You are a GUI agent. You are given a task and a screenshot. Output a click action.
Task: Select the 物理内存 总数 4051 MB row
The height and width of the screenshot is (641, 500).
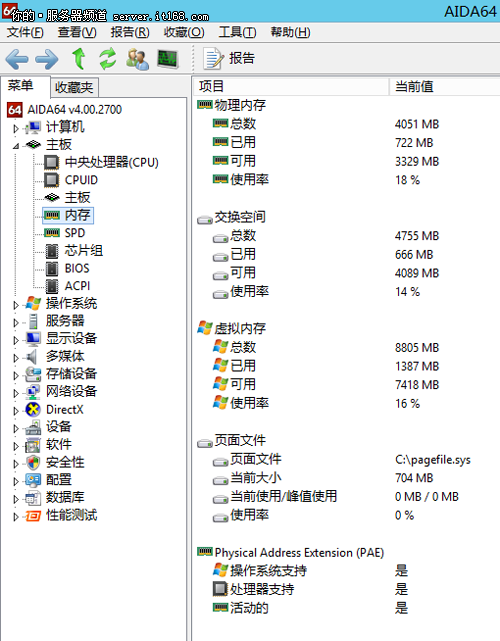click(348, 124)
